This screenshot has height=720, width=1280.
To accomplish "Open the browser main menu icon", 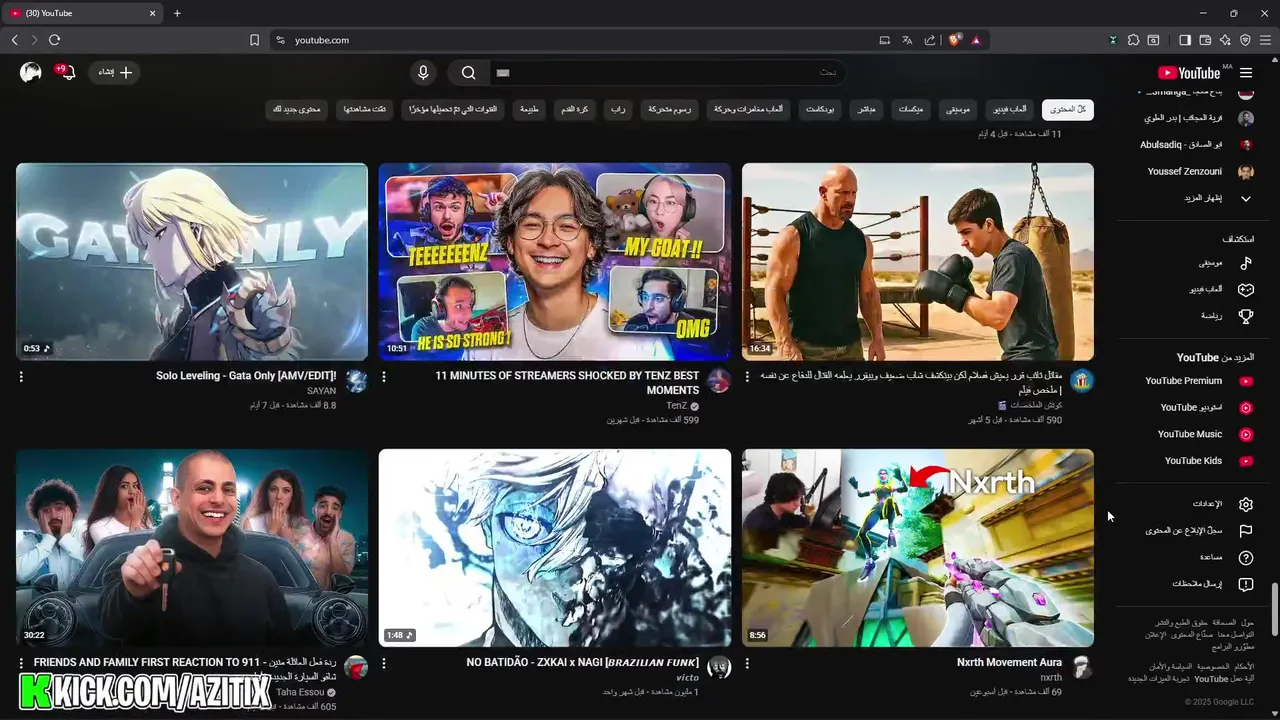I will [x=1265, y=40].
